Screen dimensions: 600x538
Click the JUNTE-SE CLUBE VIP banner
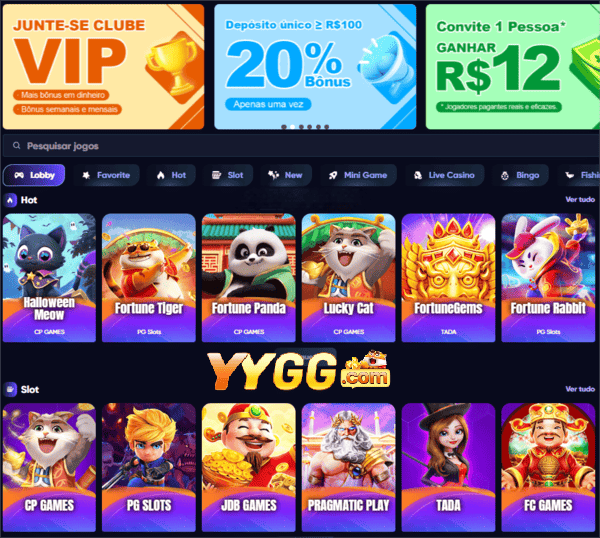103,67
